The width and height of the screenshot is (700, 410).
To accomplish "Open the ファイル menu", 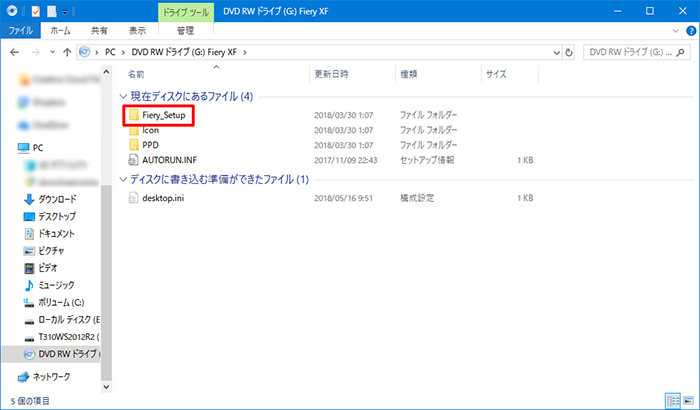I will click(x=21, y=30).
